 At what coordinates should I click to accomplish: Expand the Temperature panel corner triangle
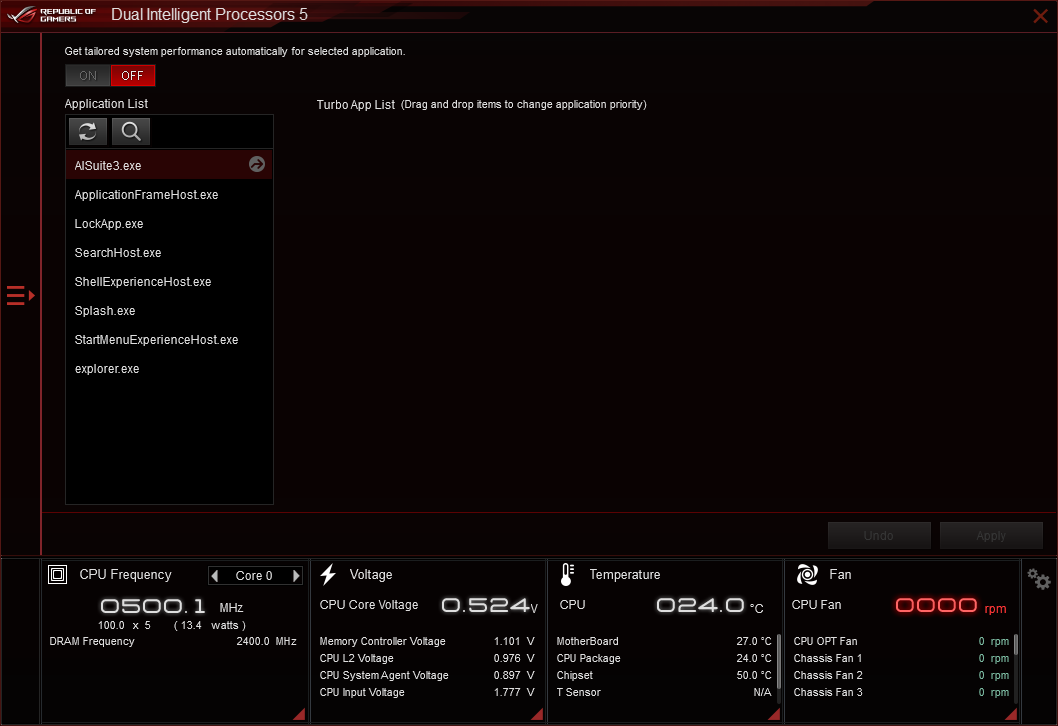773,713
